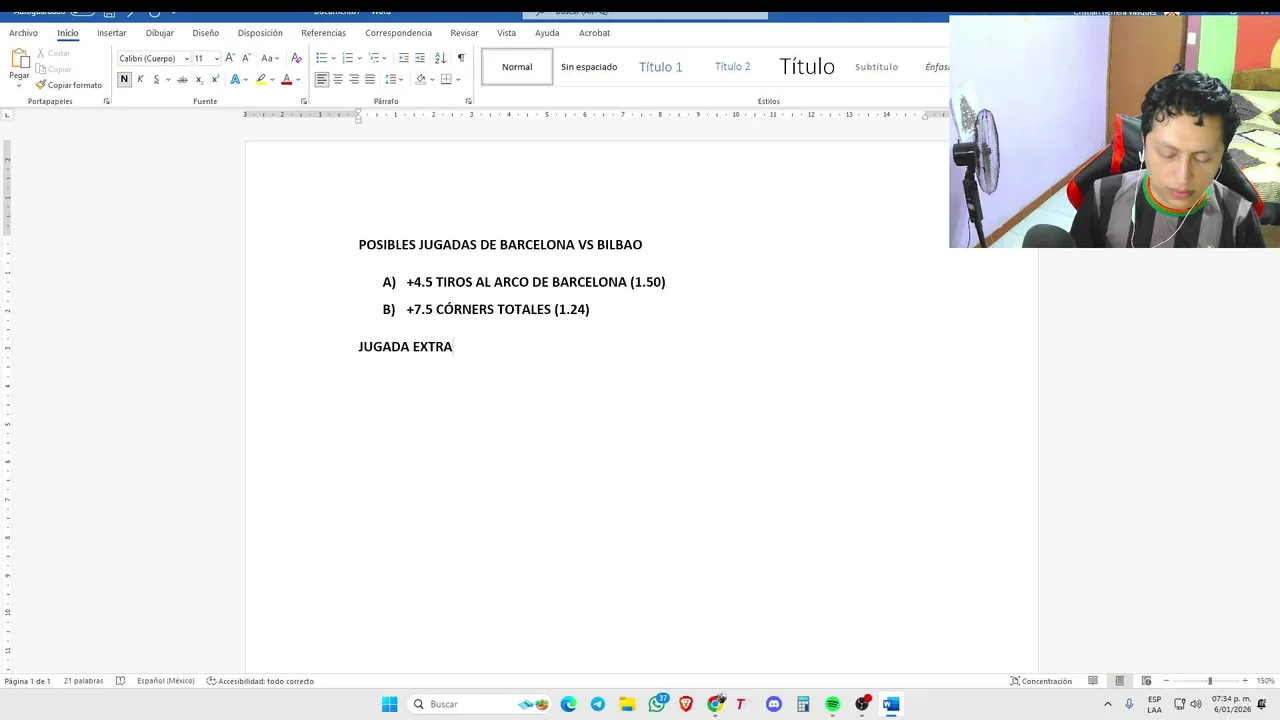Adjust the zoom slider handle
The image size is (1280, 720).
[x=1209, y=681]
